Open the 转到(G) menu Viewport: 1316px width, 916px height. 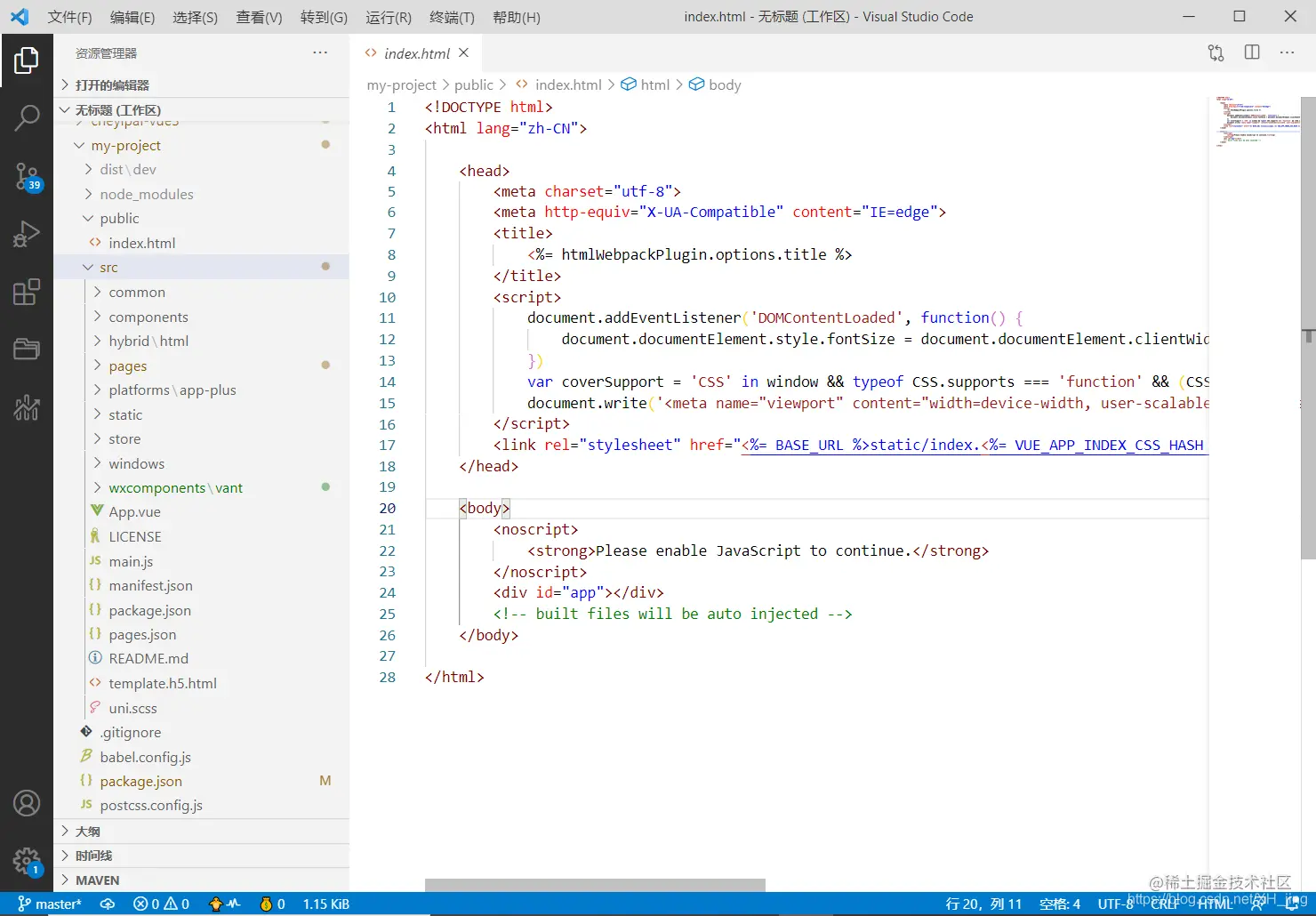[x=324, y=17]
